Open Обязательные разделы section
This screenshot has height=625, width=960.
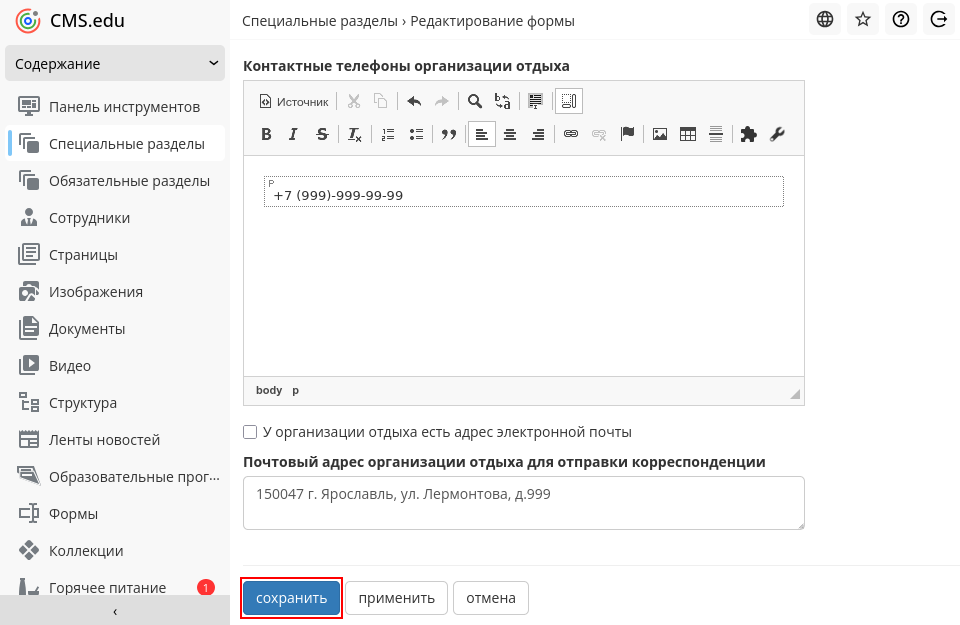(115, 181)
